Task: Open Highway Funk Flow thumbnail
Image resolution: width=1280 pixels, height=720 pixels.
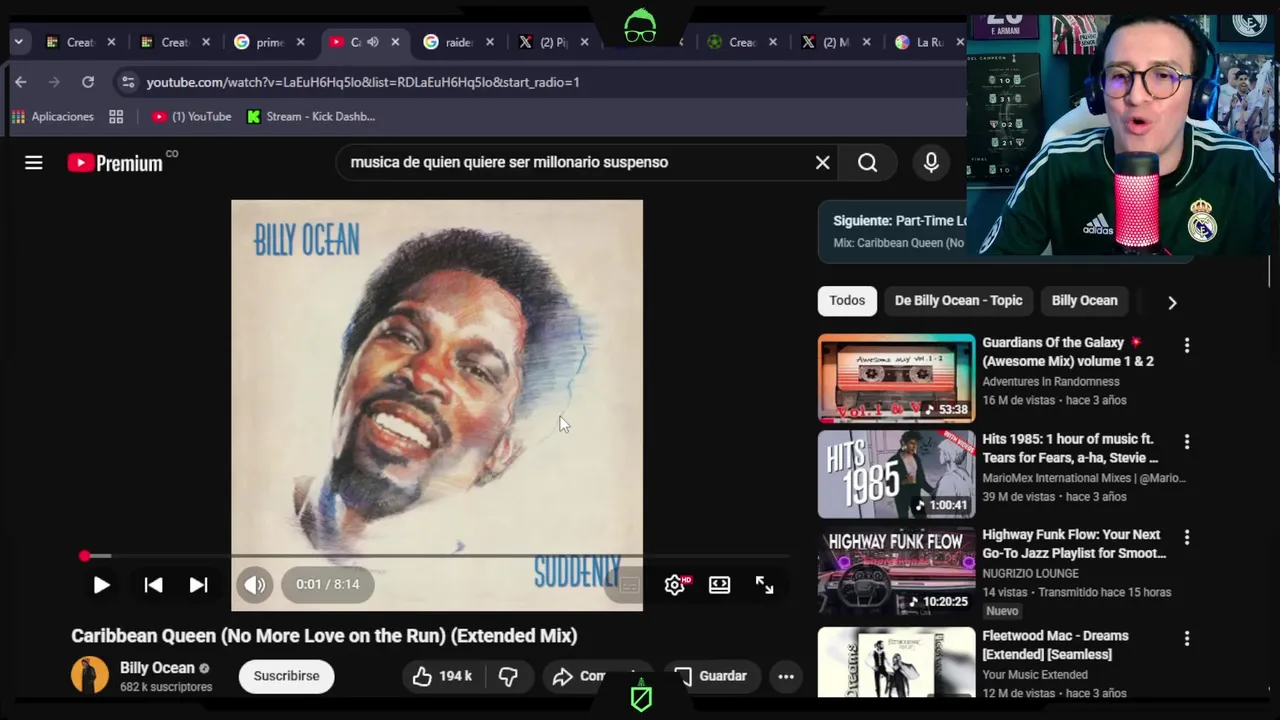Action: (896, 571)
